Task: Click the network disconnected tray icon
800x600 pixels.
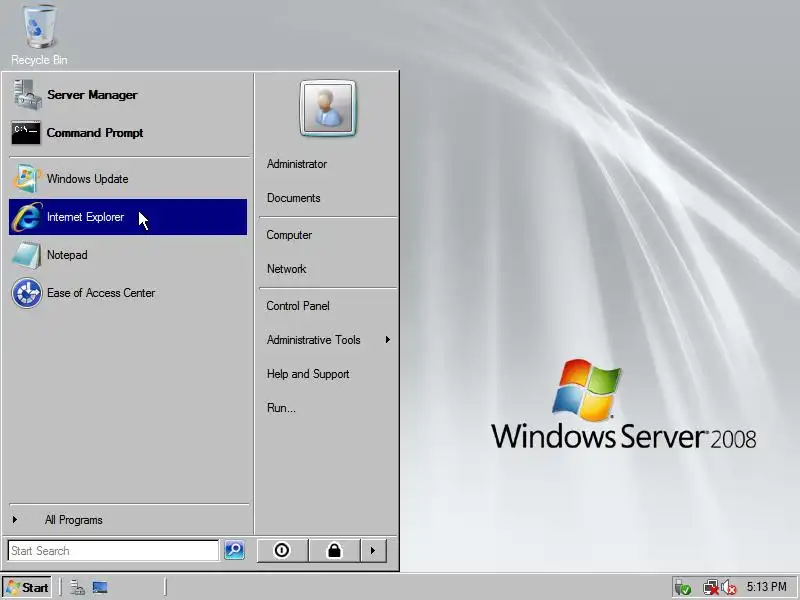Action: [x=710, y=588]
